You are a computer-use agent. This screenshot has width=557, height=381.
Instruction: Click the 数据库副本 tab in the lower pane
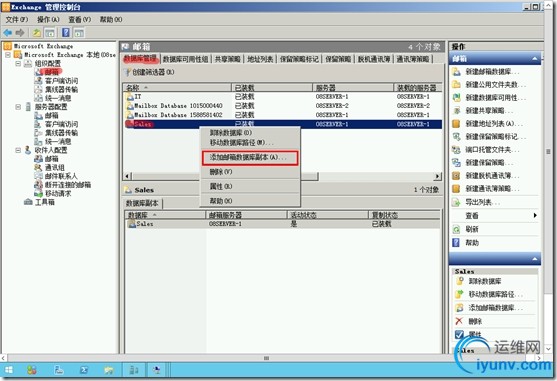[x=142, y=203]
